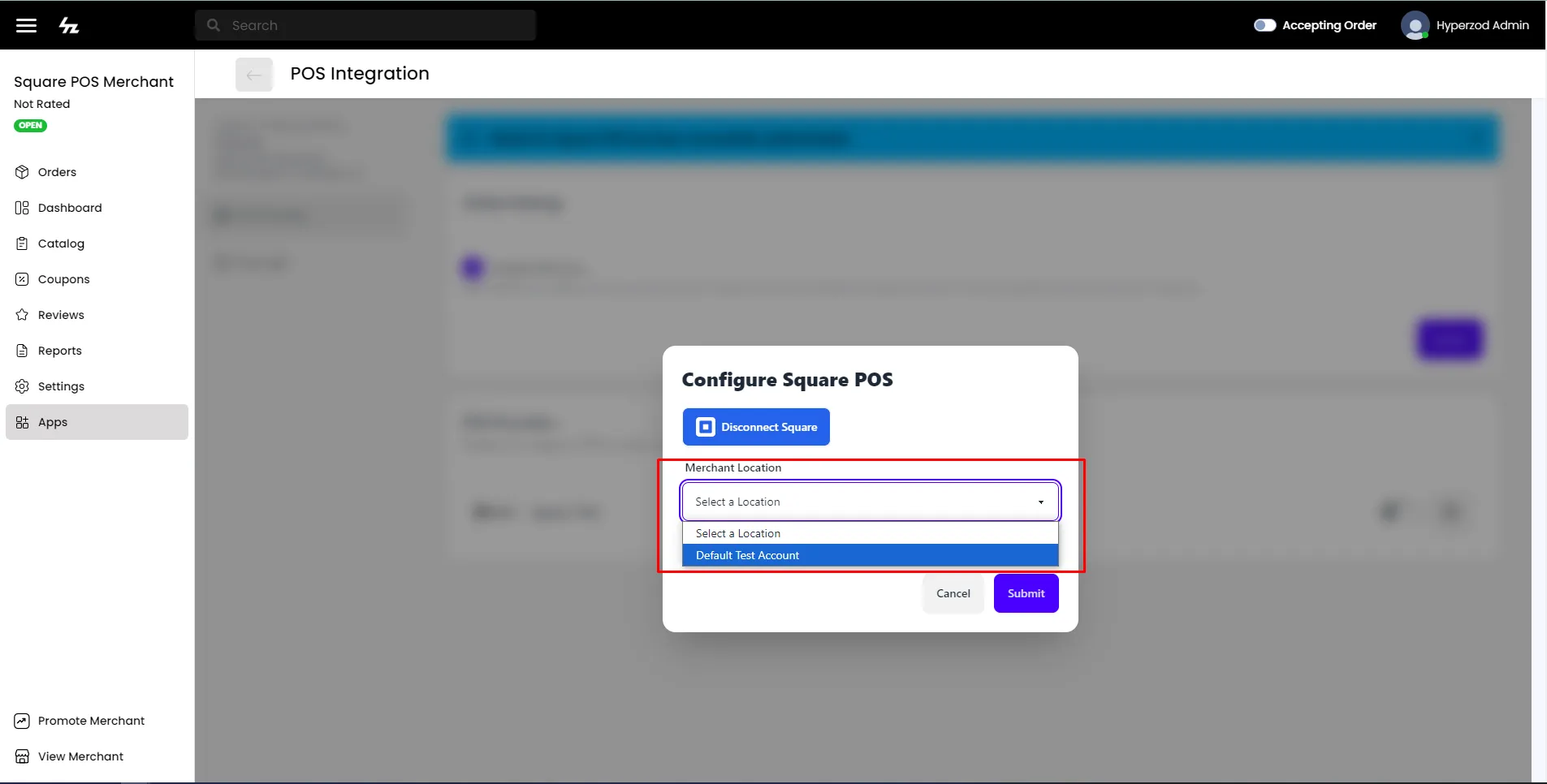Toggle the Accepting Order switch
Viewport: 1547px width, 784px height.
point(1264,25)
